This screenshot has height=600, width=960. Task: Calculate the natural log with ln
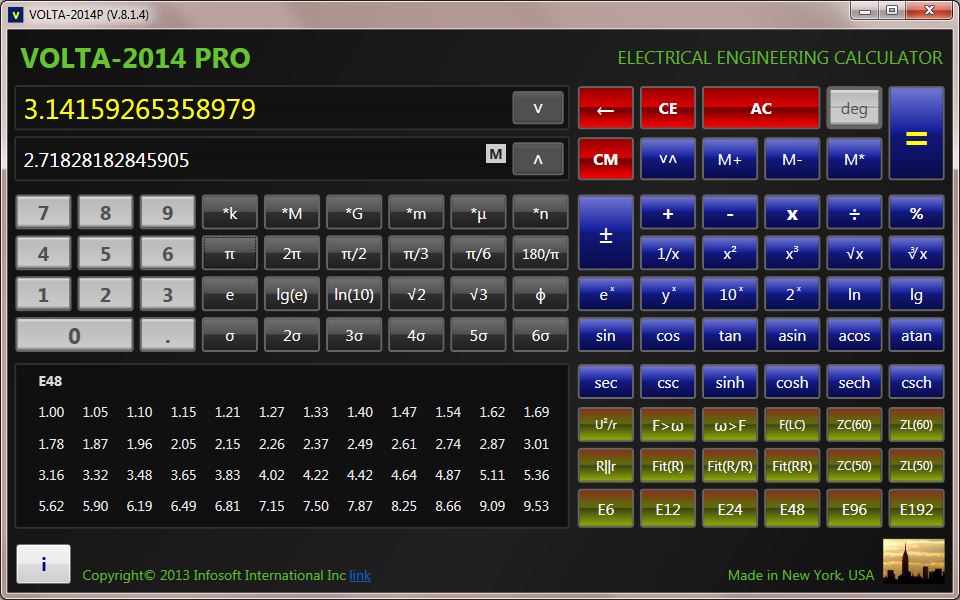point(854,294)
